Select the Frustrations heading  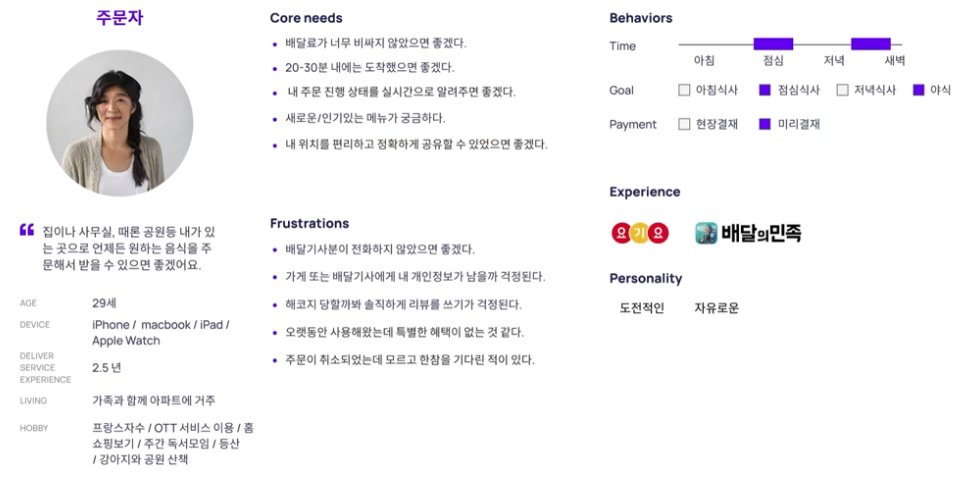(309, 223)
